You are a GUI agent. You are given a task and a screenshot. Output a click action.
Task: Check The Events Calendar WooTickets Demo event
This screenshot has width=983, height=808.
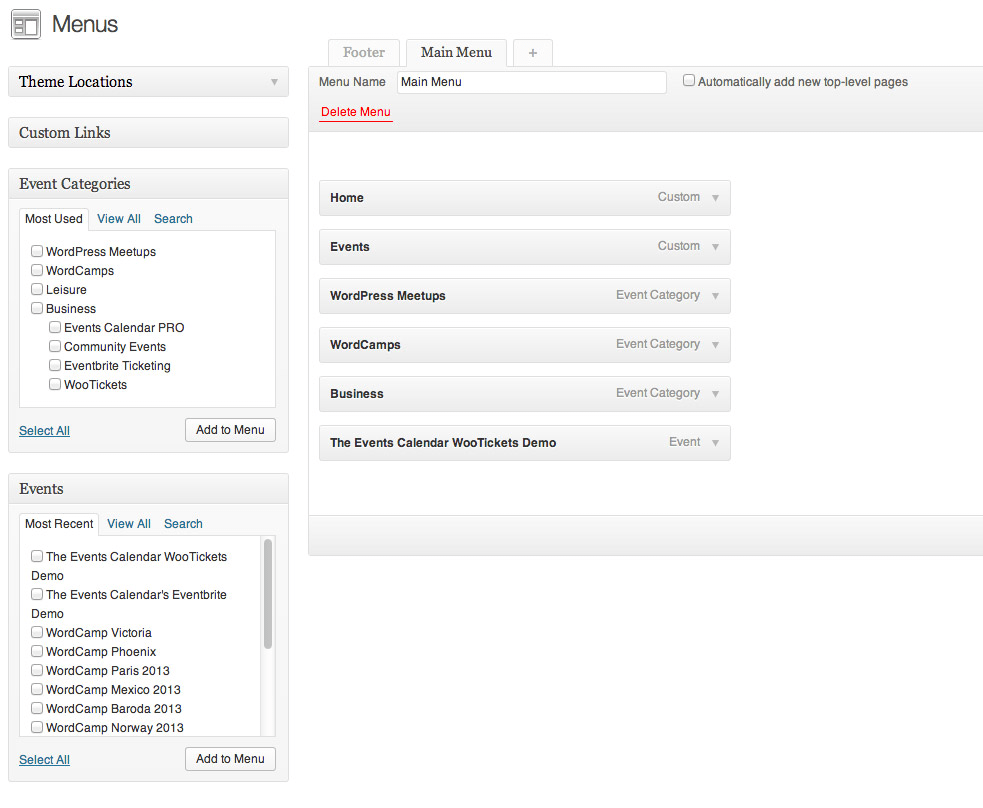(x=37, y=556)
